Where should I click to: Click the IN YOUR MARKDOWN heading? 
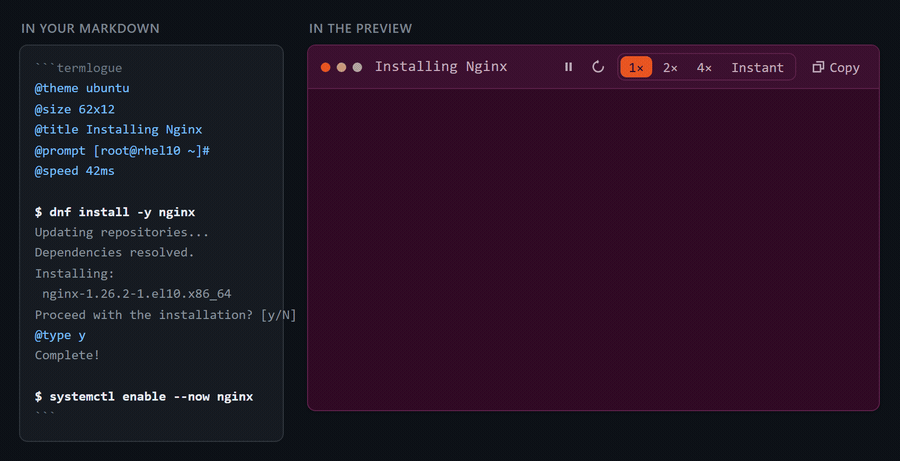click(x=90, y=29)
